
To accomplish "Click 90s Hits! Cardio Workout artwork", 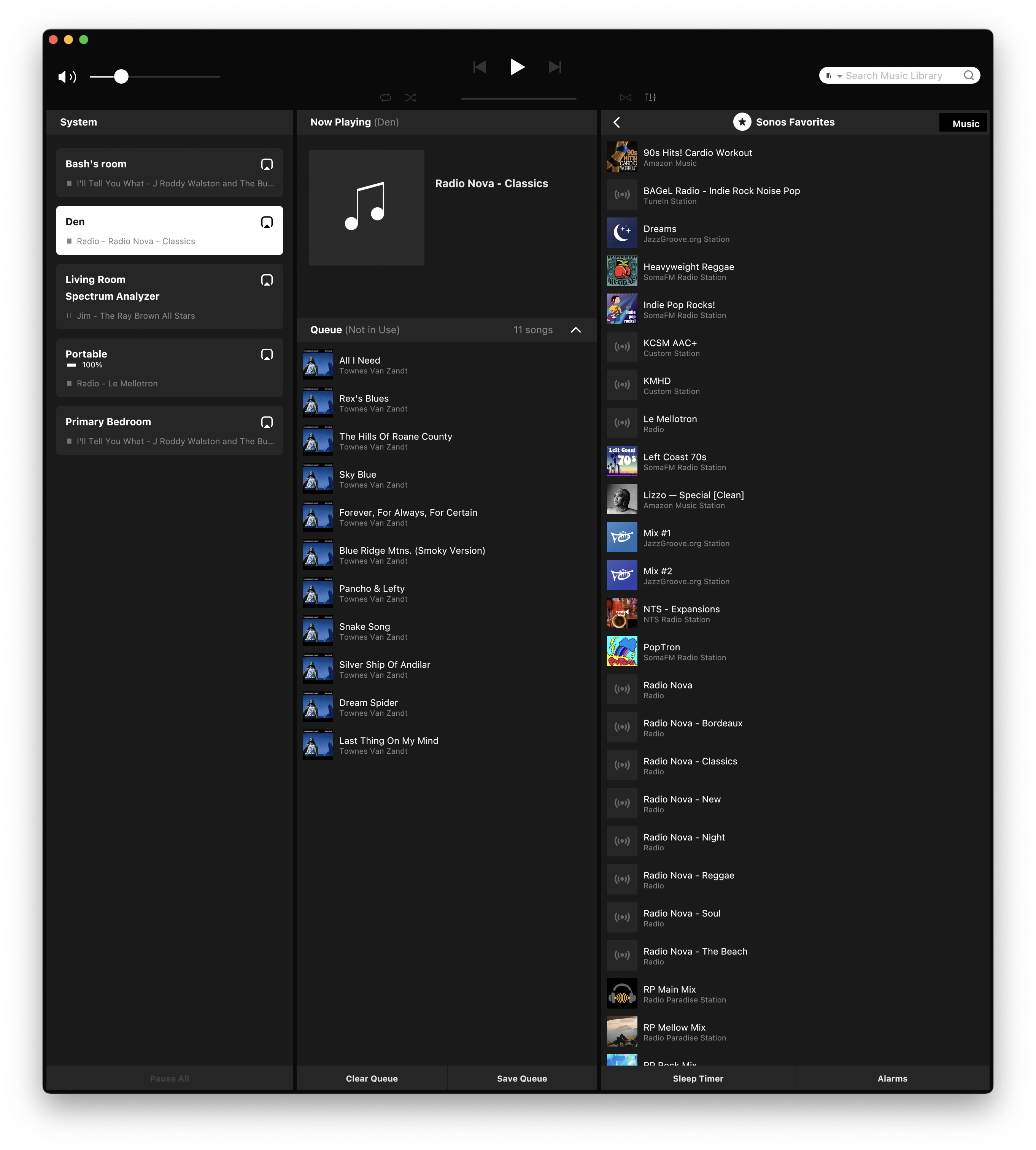I will click(621, 157).
